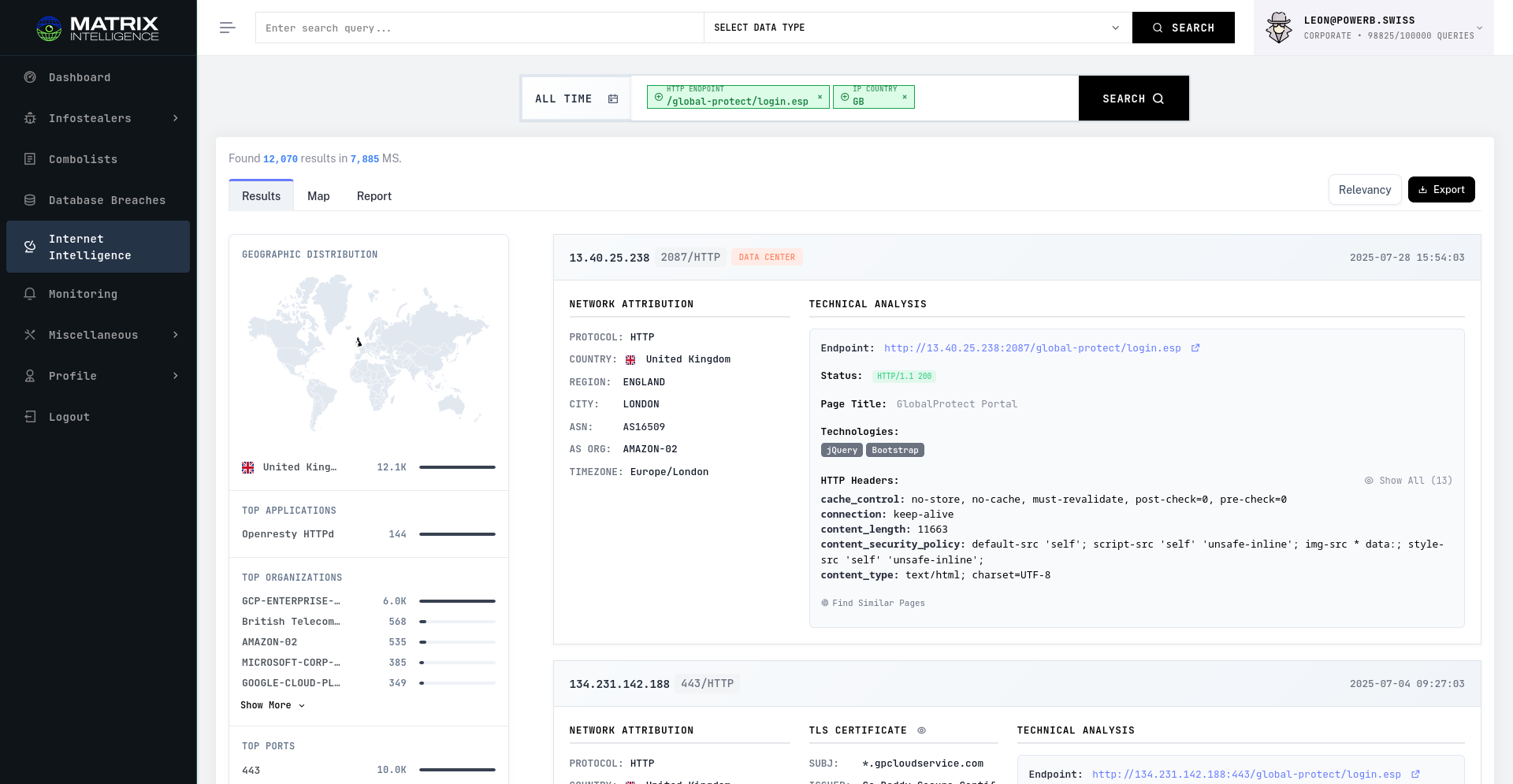
Task: Click the Combolists sidebar icon
Action: click(x=30, y=159)
